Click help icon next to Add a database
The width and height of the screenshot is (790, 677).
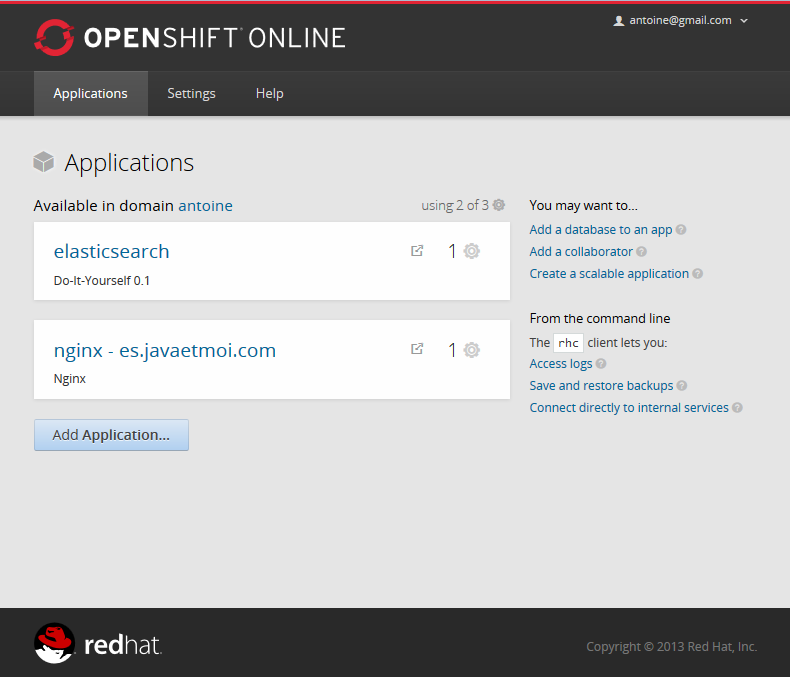(681, 230)
